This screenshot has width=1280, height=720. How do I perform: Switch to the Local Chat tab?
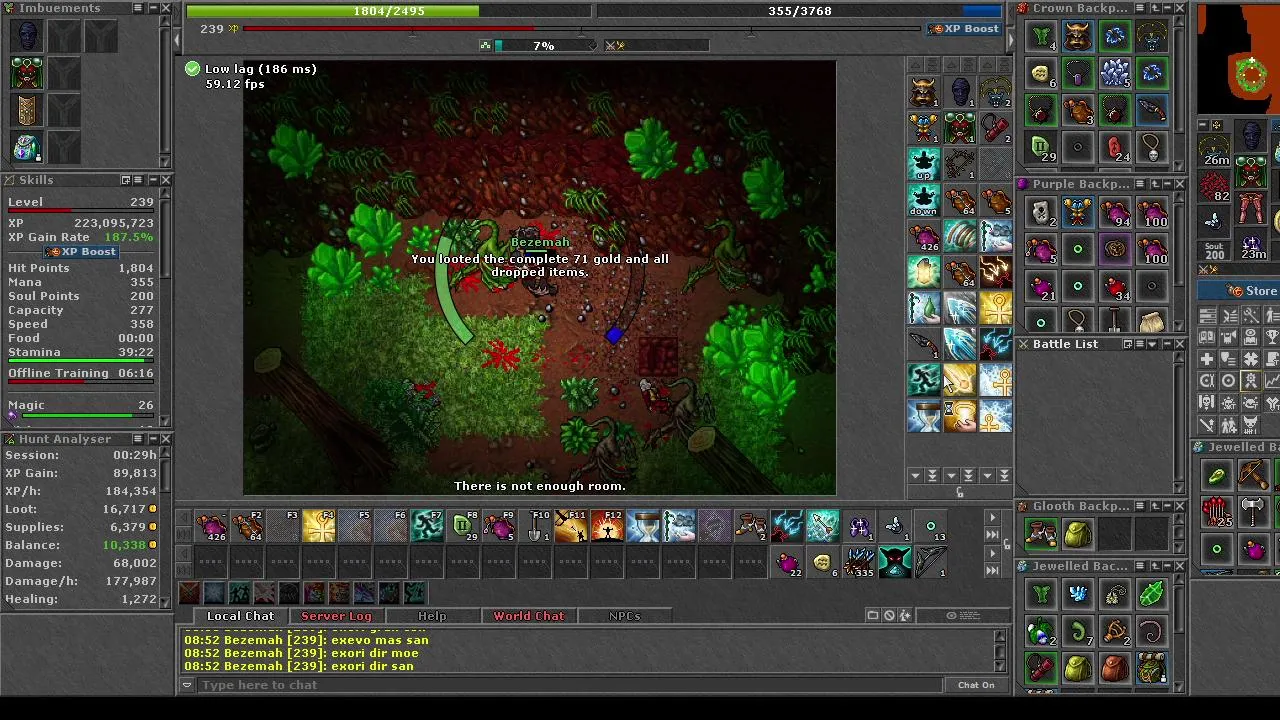click(x=240, y=616)
